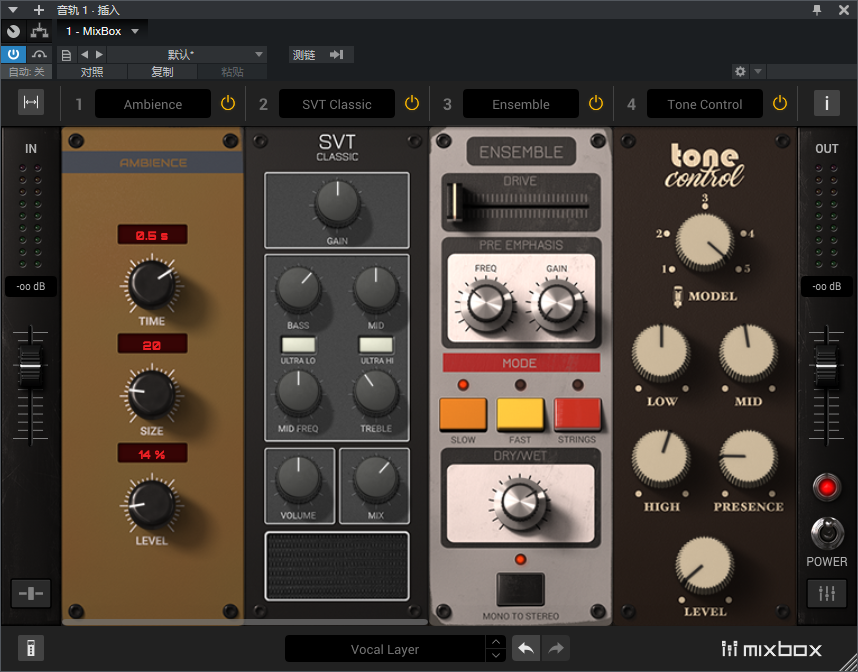Click the 粘贴 paste button
Viewport: 858px width, 672px height.
tap(232, 72)
